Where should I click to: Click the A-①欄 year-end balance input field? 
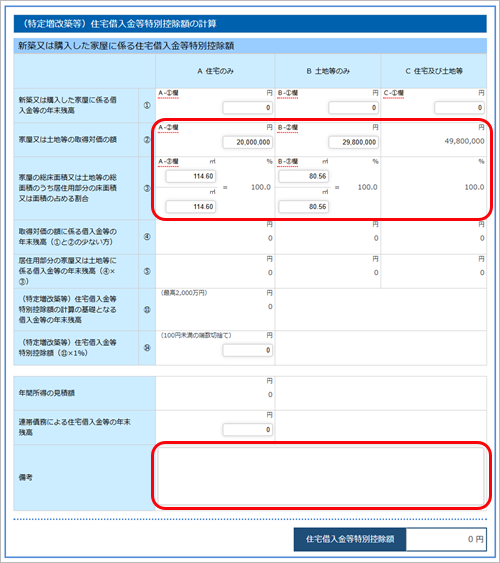[247, 108]
